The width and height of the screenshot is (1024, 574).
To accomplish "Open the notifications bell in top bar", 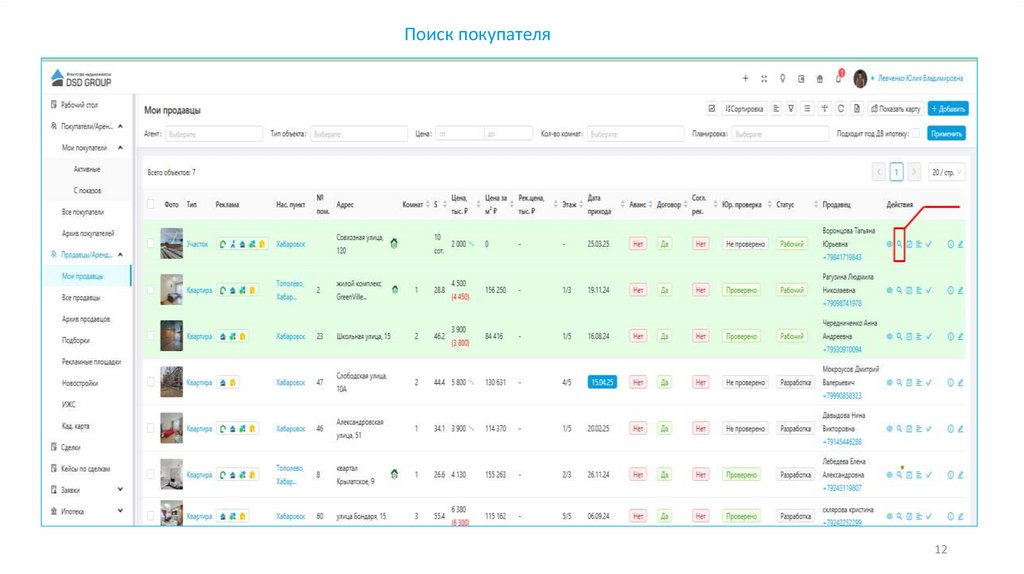I will [838, 79].
